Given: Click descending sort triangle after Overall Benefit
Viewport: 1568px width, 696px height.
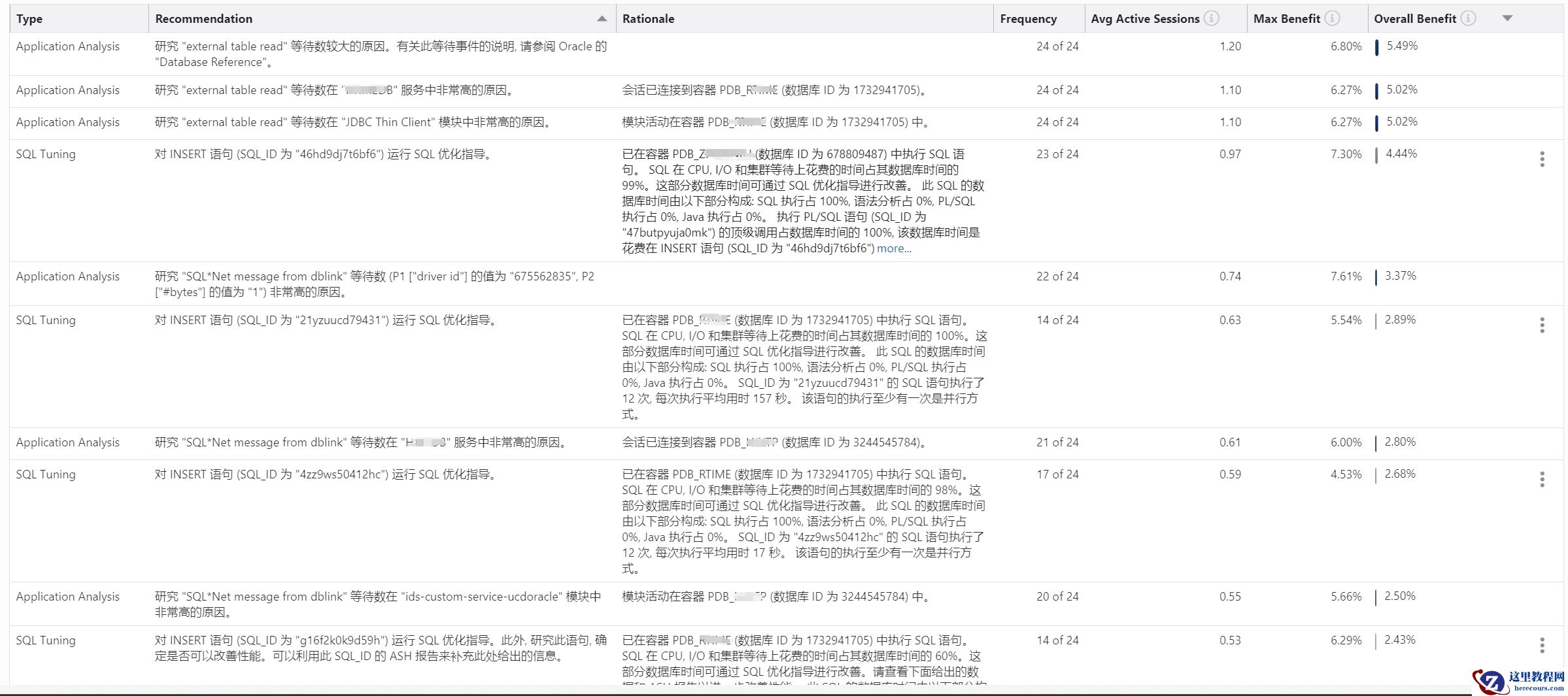Looking at the screenshot, I should (1507, 18).
